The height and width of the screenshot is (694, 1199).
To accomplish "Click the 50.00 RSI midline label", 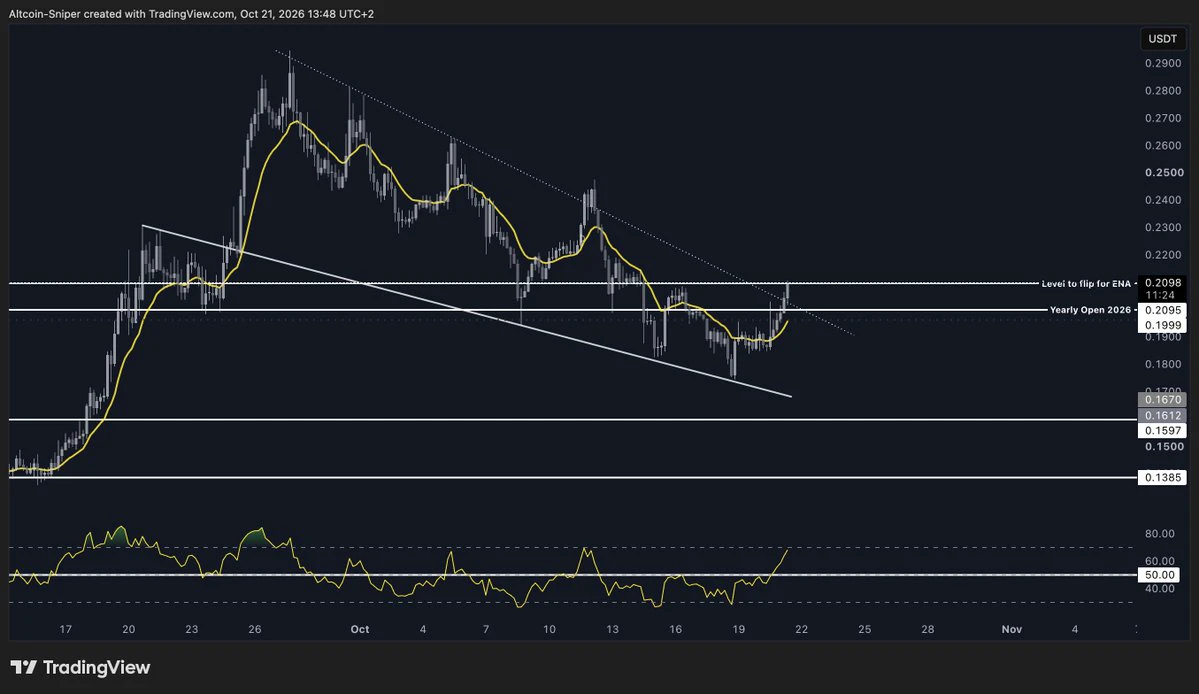I will click(1159, 575).
